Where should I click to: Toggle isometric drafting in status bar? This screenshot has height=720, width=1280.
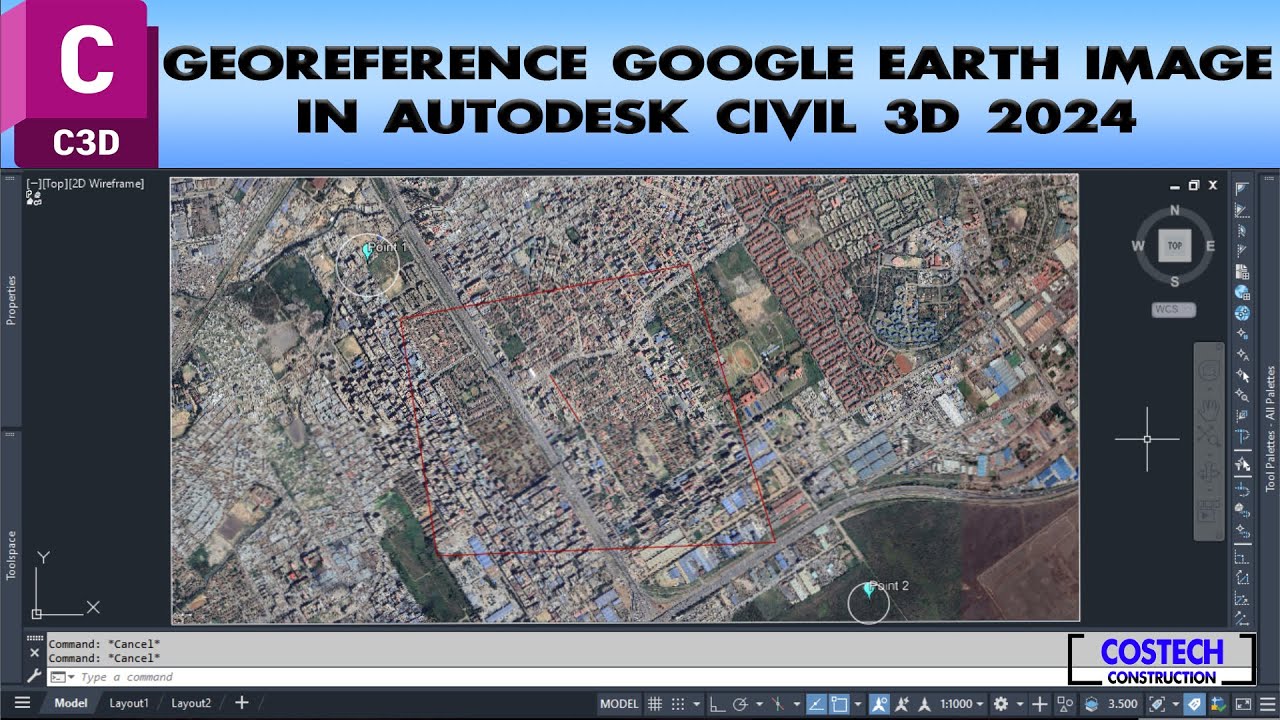coord(778,704)
